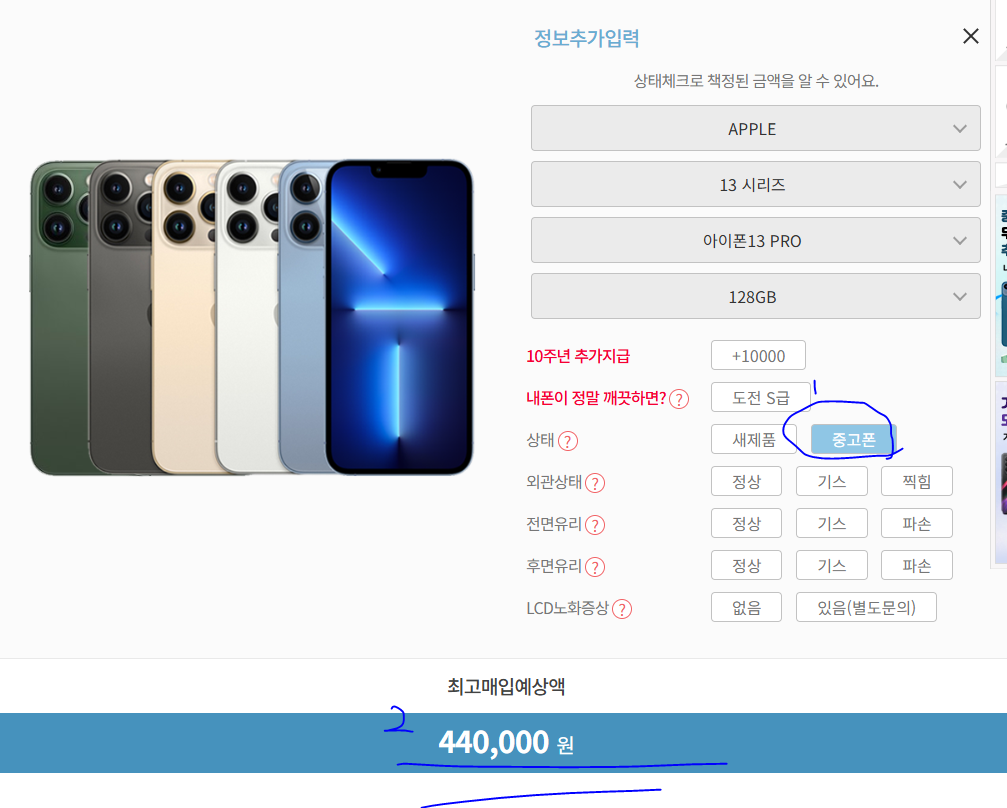Click the help icon next to LCD노화증상
This screenshot has width=1007, height=808.
click(x=622, y=609)
